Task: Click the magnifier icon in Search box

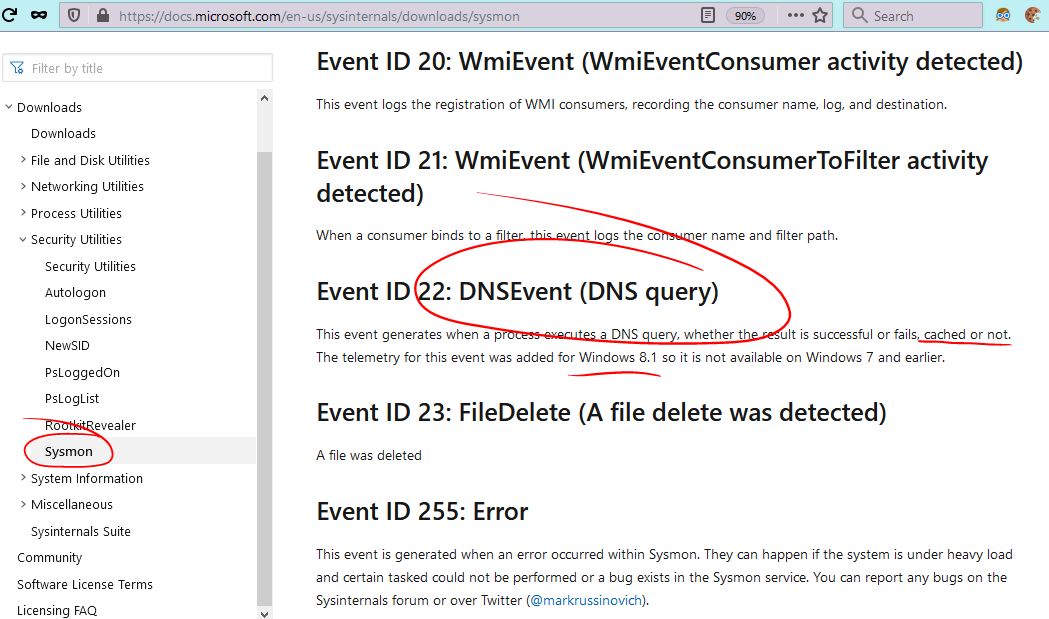Action: click(x=859, y=15)
